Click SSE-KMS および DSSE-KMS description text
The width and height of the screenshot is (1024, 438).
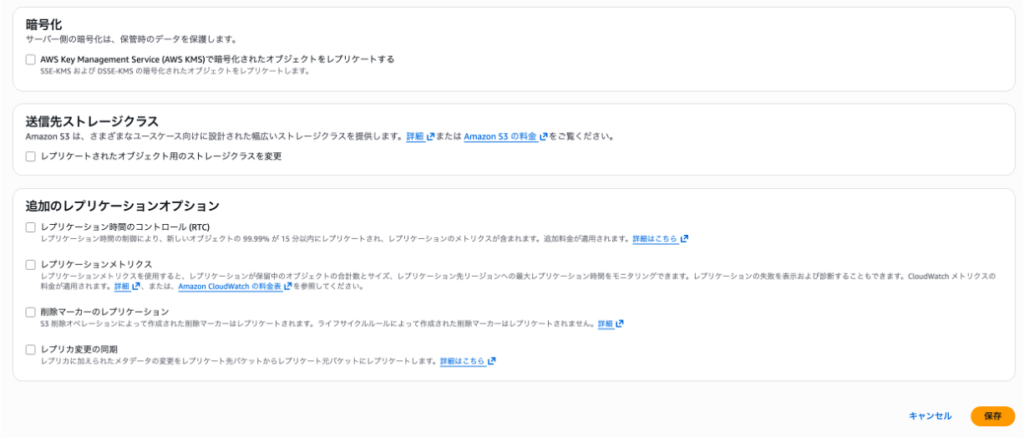[x=174, y=71]
